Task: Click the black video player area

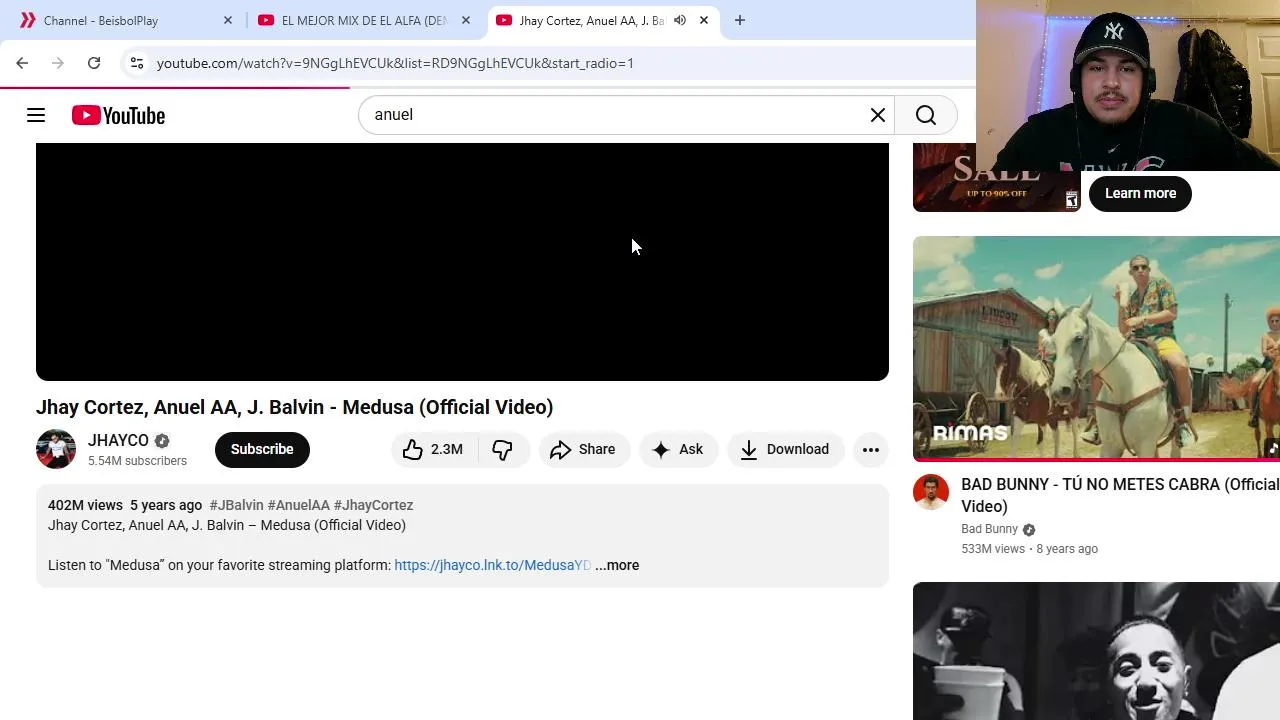Action: click(462, 262)
